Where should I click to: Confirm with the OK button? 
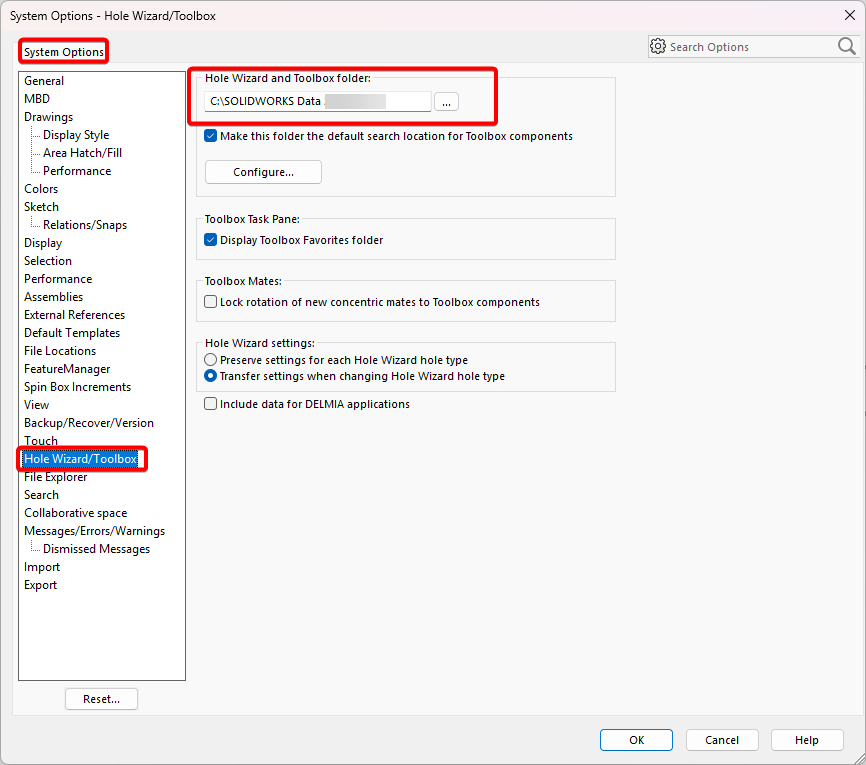coord(636,740)
